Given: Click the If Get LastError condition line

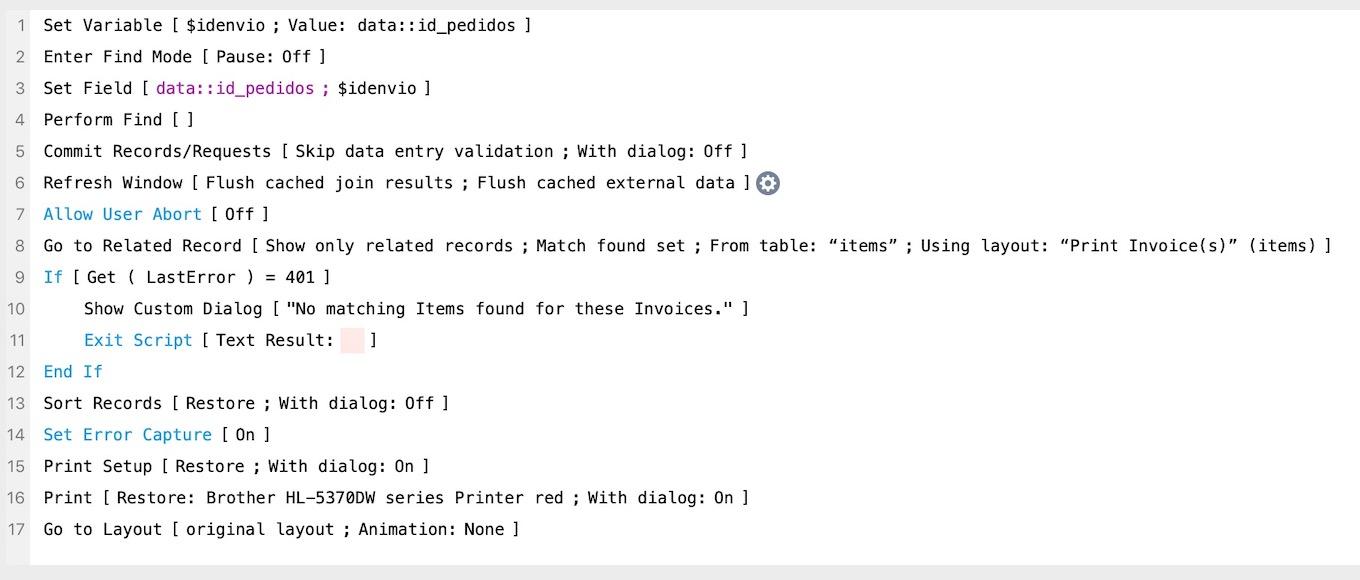Looking at the screenshot, I should pyautogui.click(x=186, y=277).
